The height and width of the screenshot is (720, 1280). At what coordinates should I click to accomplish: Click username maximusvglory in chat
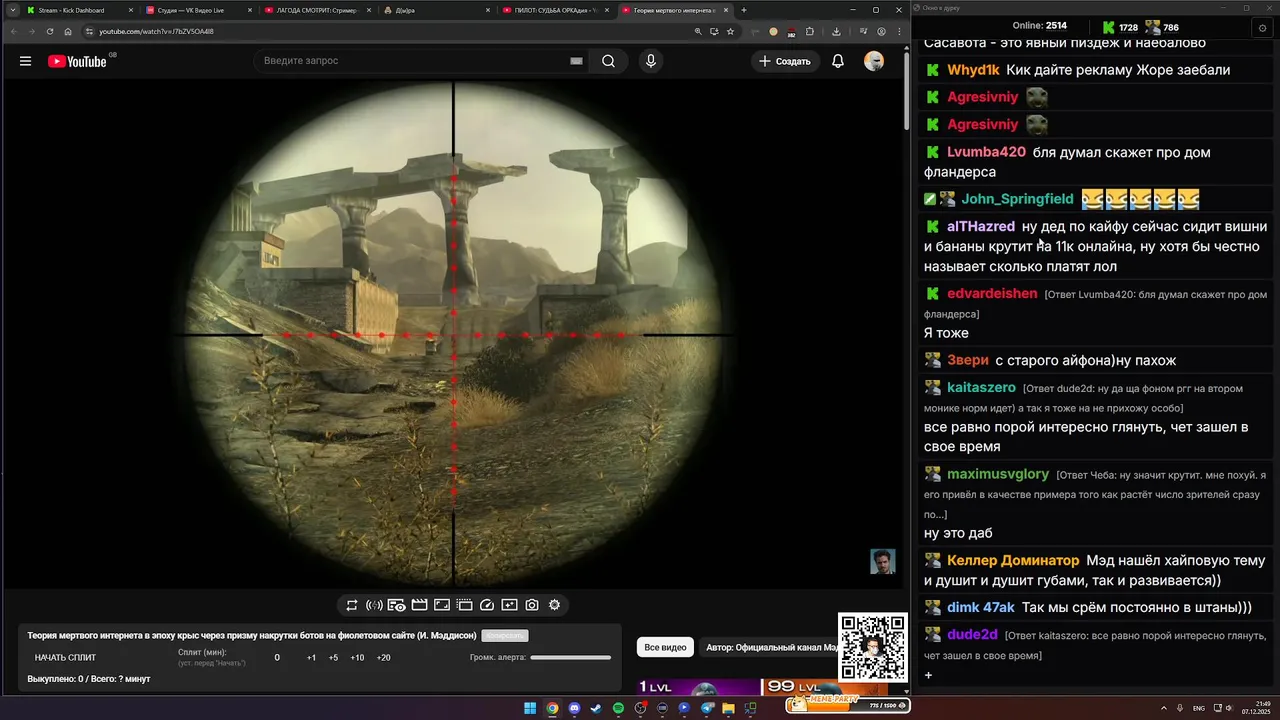click(998, 474)
